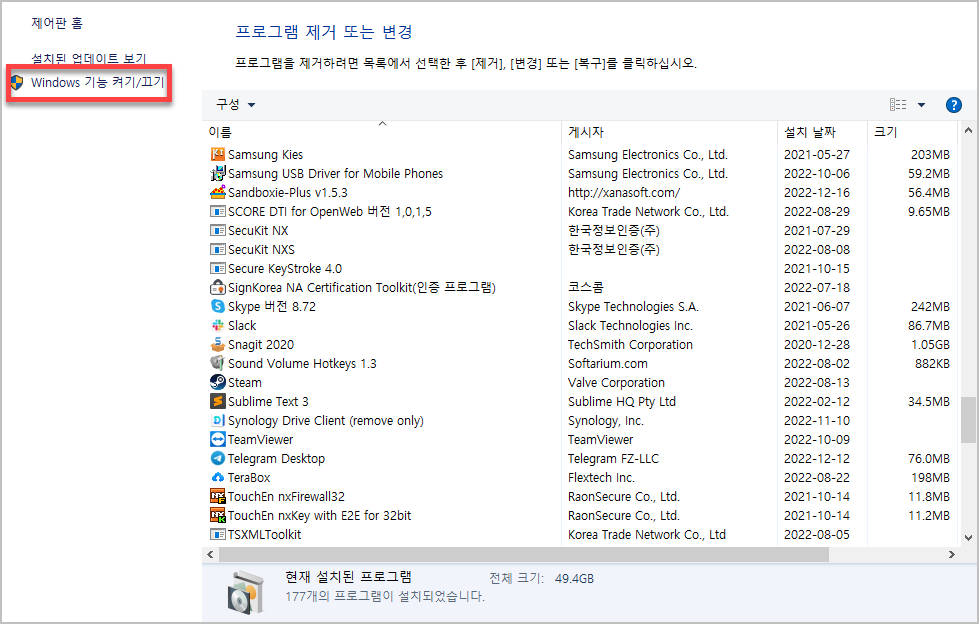This screenshot has width=979, height=624.
Task: Click publisher http://xanasoft.com/
Action: click(624, 192)
